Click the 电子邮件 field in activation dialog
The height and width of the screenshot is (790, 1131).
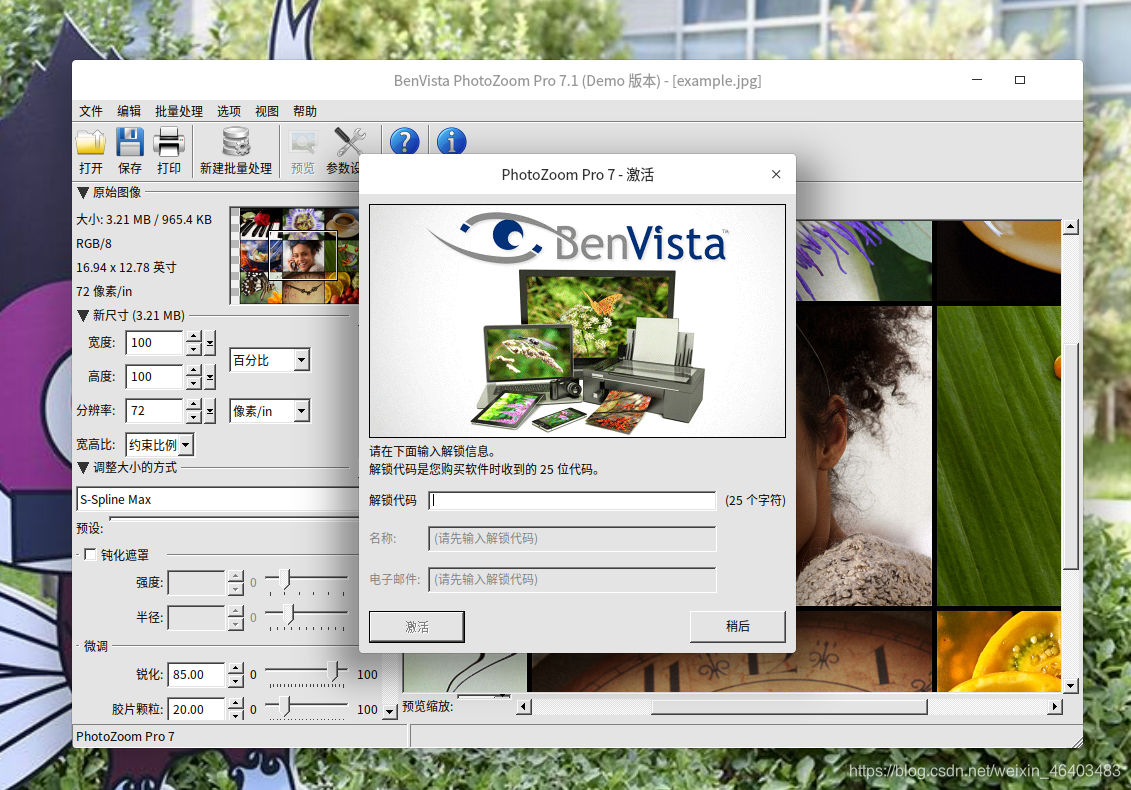pos(572,579)
